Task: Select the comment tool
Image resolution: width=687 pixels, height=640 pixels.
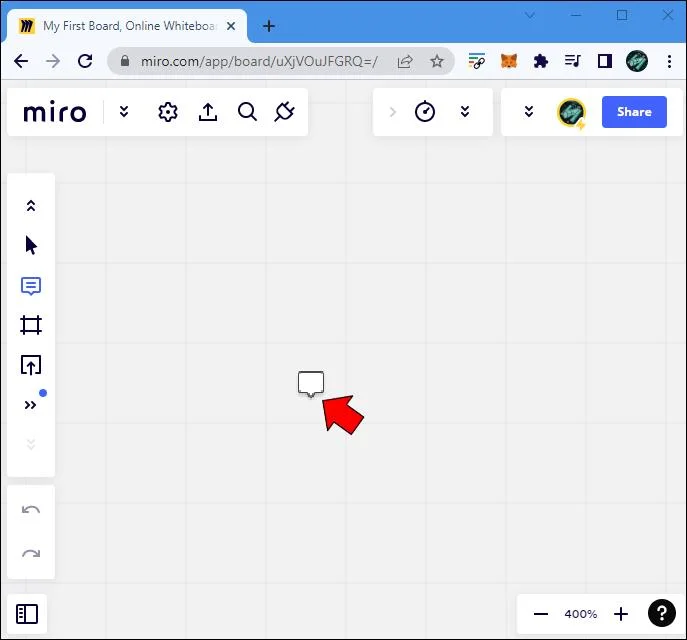Action: 31,286
